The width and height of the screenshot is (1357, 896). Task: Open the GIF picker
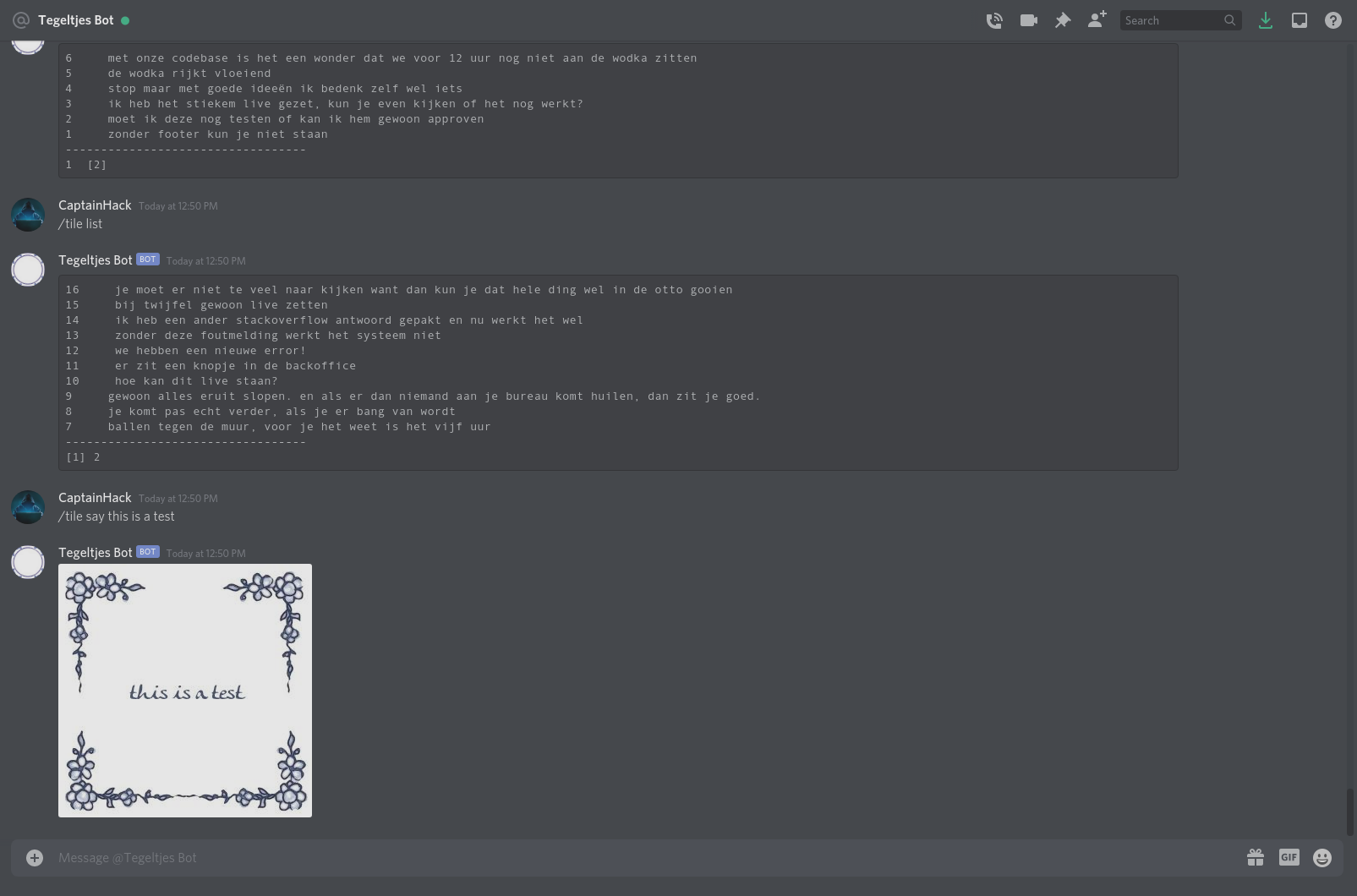[x=1289, y=857]
